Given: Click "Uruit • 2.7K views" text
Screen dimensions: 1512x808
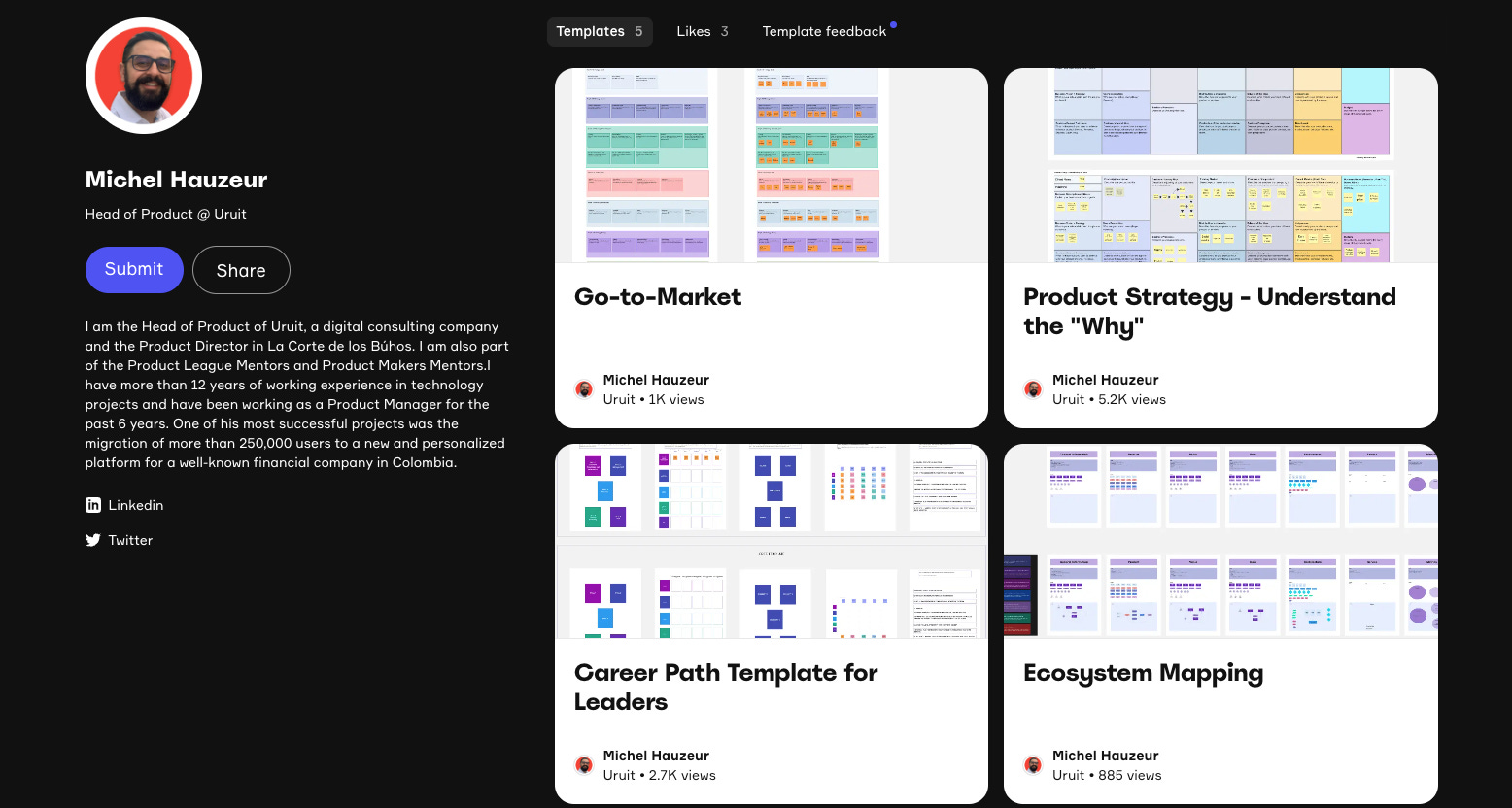Looking at the screenshot, I should (x=659, y=775).
